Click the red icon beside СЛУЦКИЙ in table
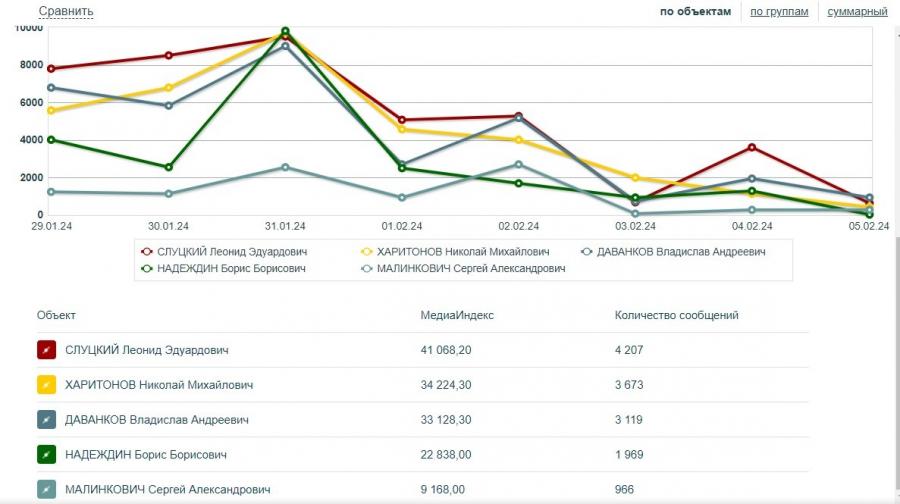The width and height of the screenshot is (900, 504). [x=46, y=350]
